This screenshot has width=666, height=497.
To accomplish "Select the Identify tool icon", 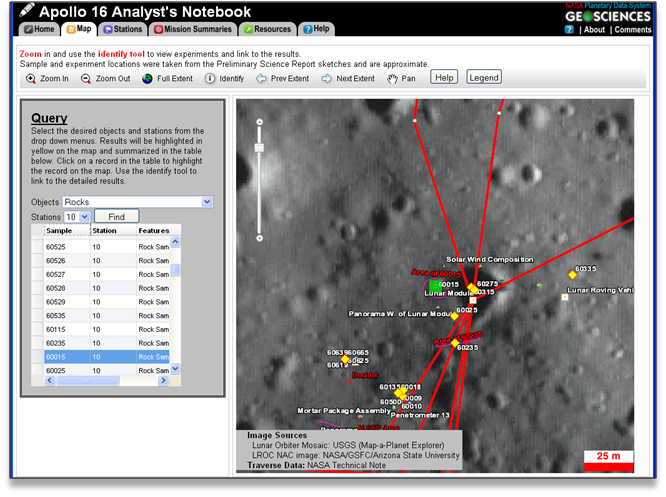I will [x=210, y=79].
